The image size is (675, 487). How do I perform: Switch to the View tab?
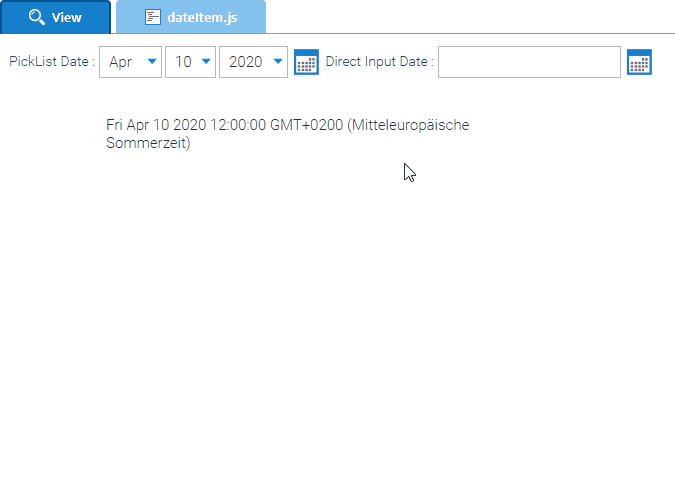pos(56,17)
